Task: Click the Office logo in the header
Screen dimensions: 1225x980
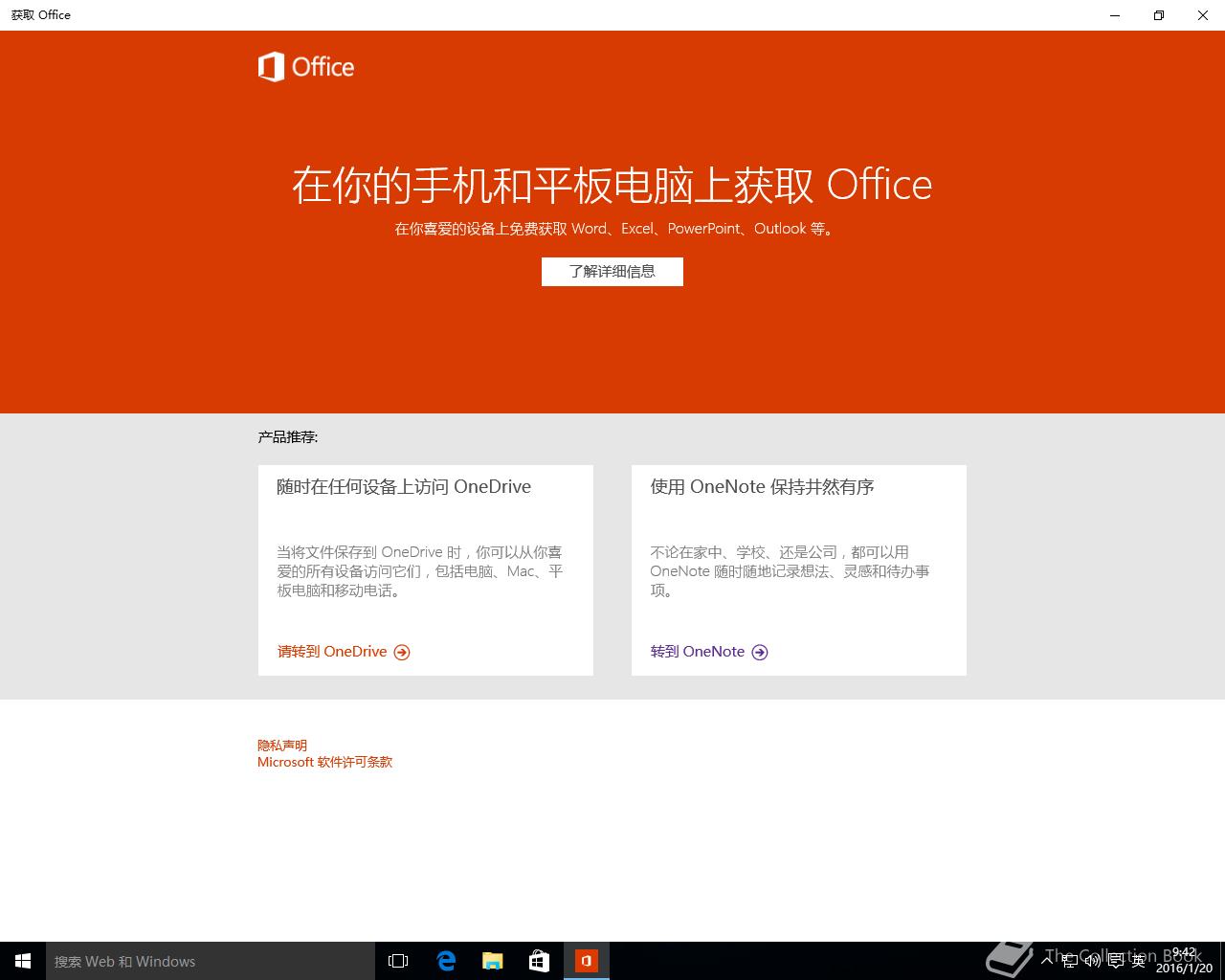Action: coord(306,67)
